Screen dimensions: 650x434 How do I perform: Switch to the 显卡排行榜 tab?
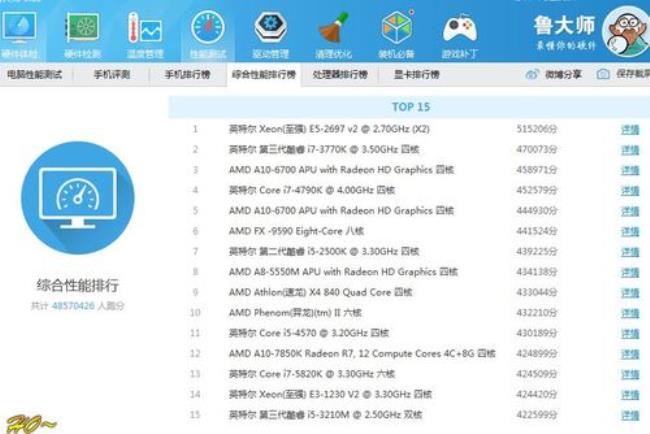417,75
